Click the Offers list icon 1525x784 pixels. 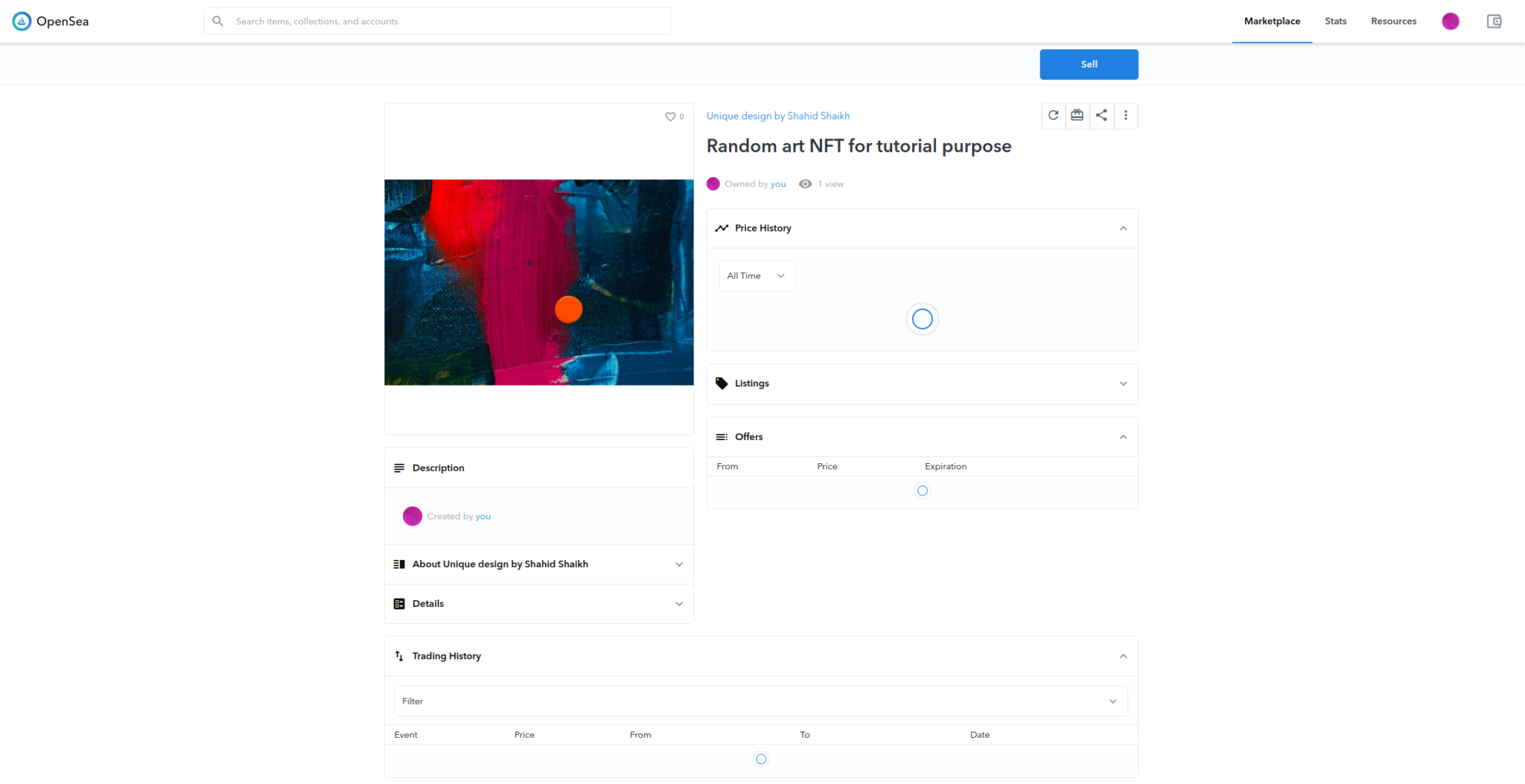pos(722,437)
